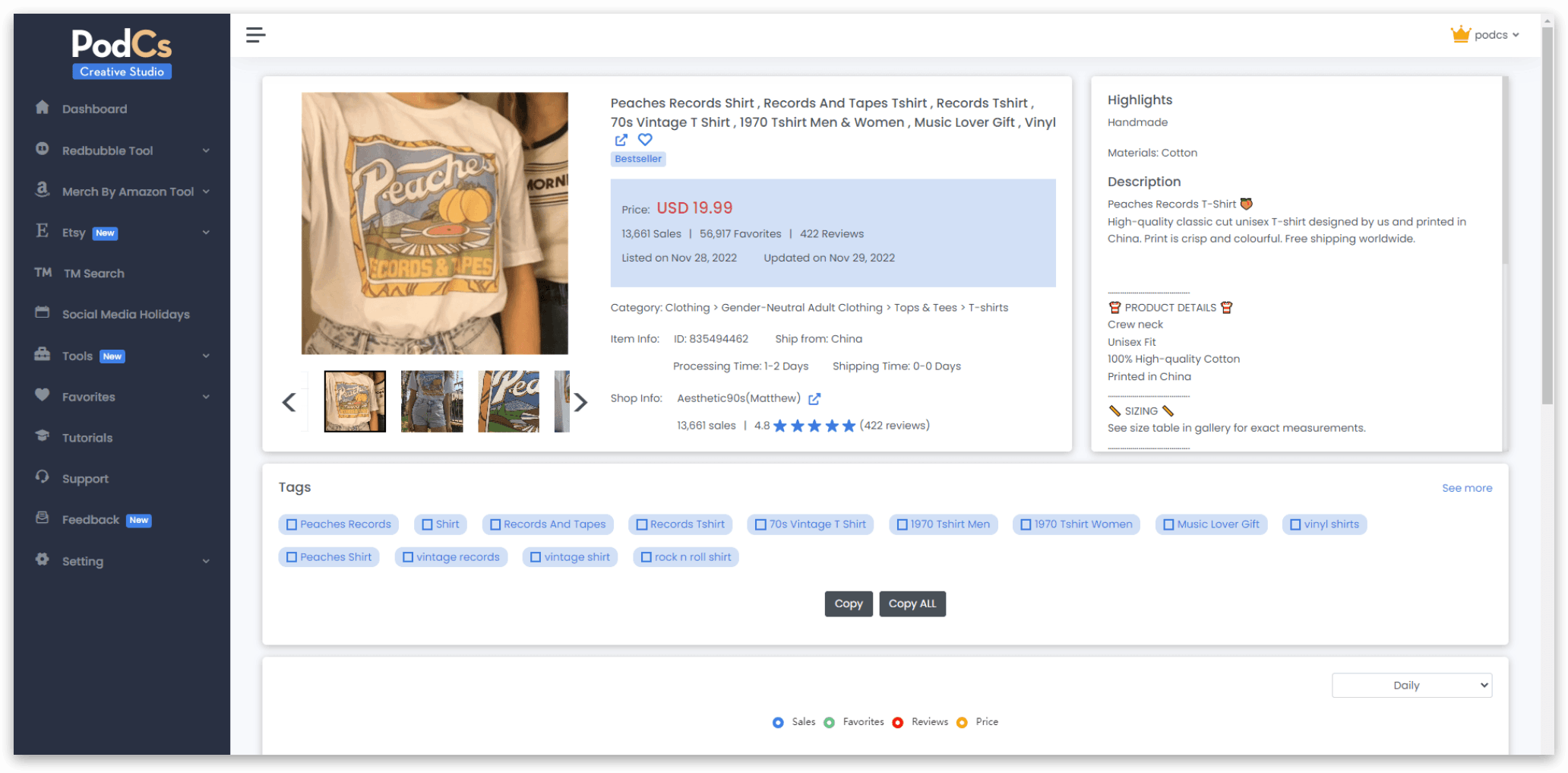
Task: Open the Daily interval dropdown
Action: point(1412,685)
